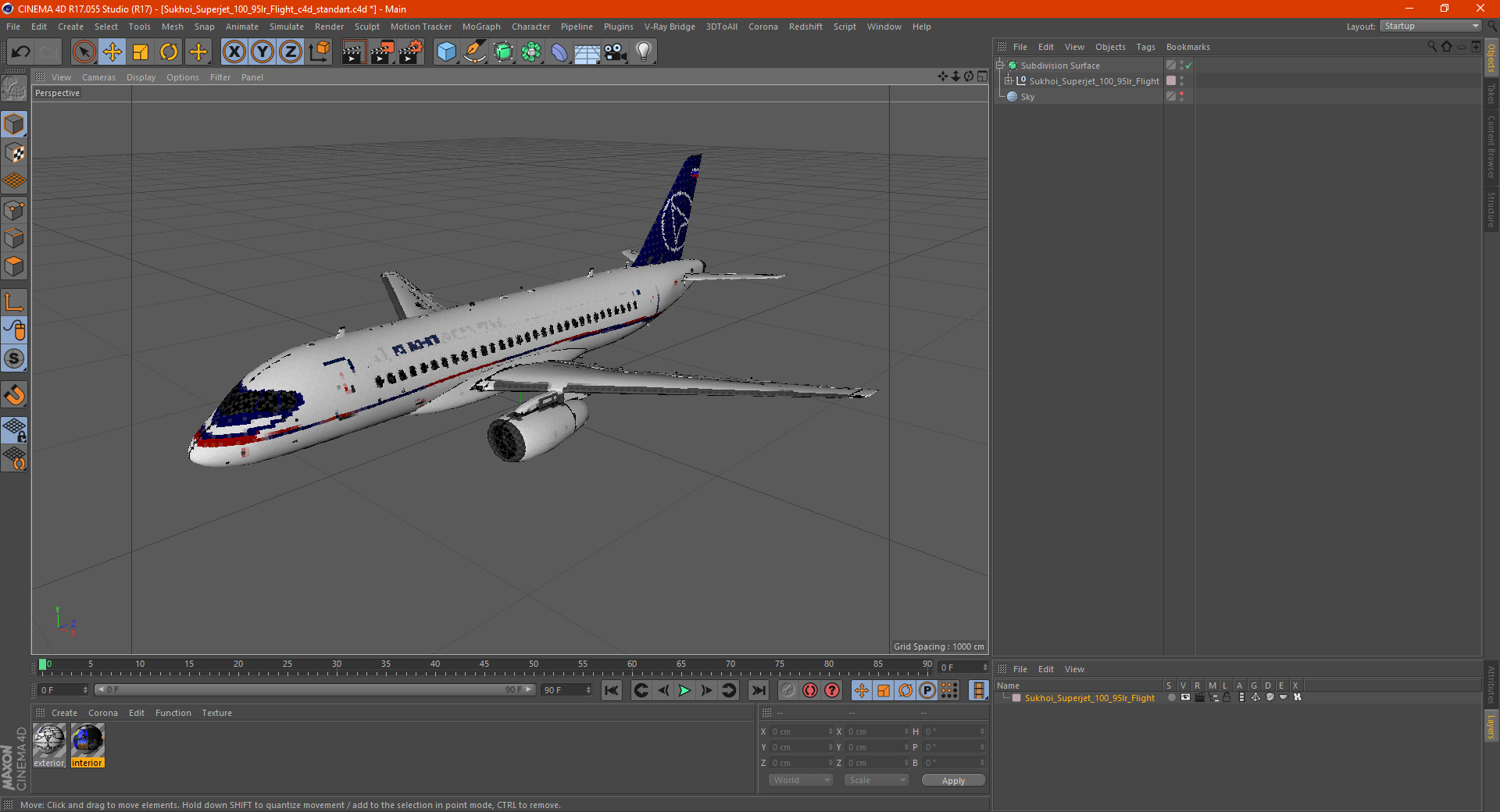Toggle visibility dots of Sukhoi_Superjet object
The image size is (1500, 812).
(1181, 81)
